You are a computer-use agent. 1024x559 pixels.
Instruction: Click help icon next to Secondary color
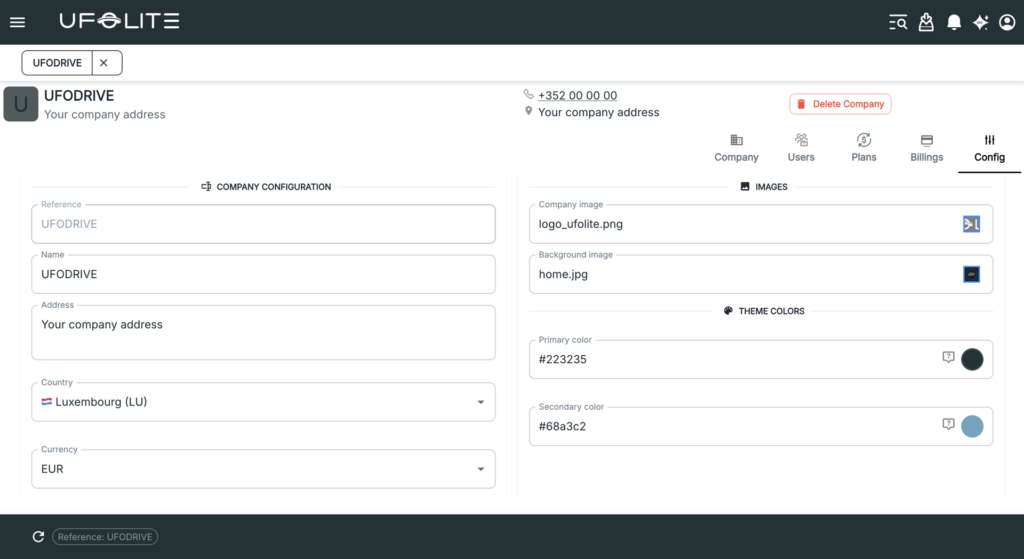pyautogui.click(x=948, y=424)
